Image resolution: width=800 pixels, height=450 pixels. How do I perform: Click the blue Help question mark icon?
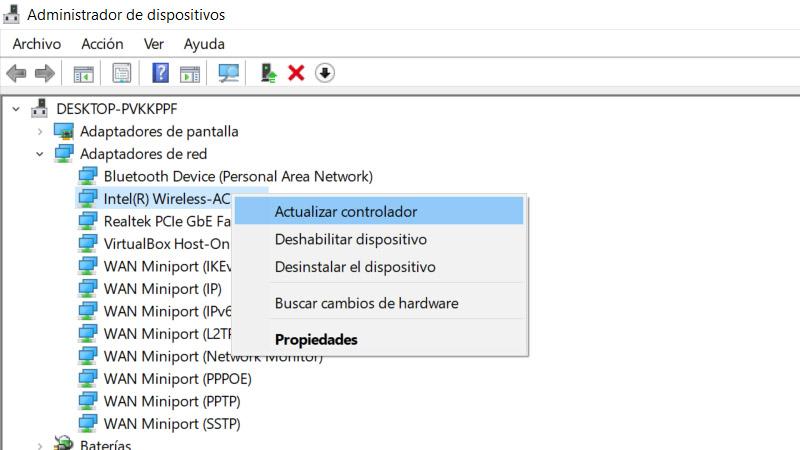coord(160,73)
